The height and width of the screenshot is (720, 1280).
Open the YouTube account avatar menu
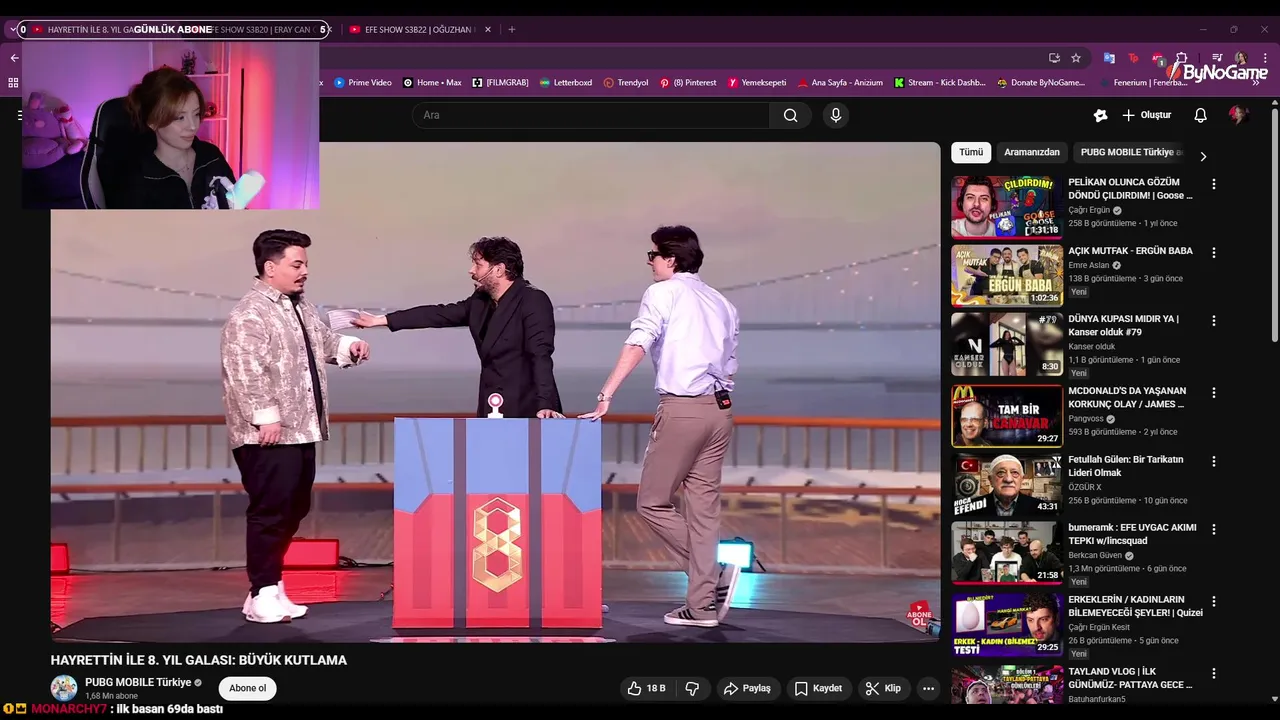point(1238,115)
